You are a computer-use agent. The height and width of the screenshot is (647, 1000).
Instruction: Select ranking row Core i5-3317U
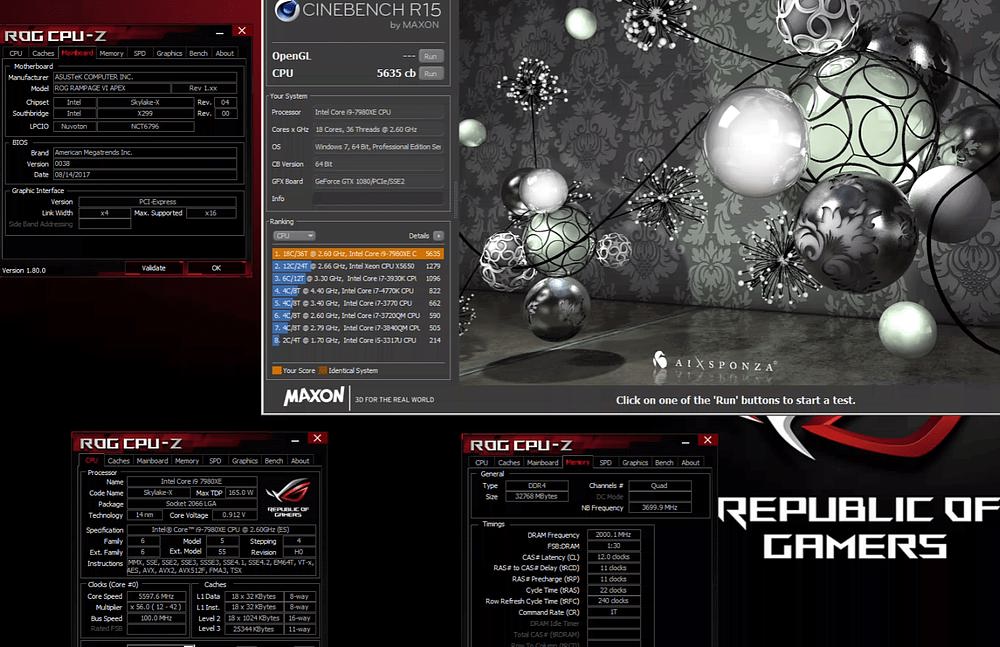[358, 340]
